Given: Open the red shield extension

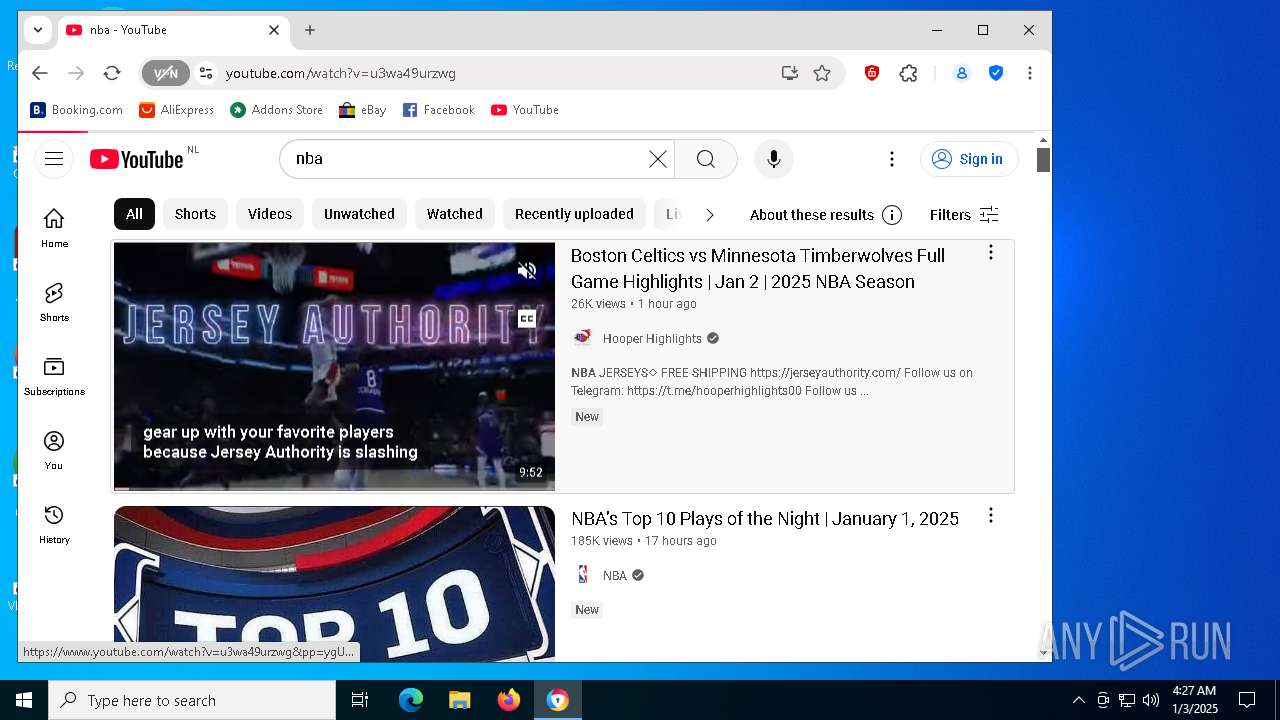Looking at the screenshot, I should point(872,73).
